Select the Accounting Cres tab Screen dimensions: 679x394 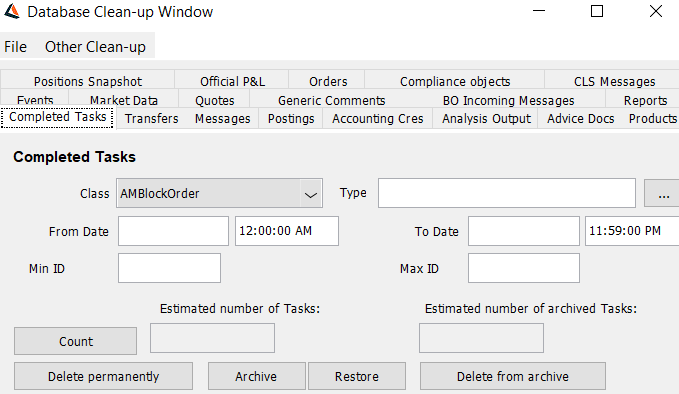point(378,119)
